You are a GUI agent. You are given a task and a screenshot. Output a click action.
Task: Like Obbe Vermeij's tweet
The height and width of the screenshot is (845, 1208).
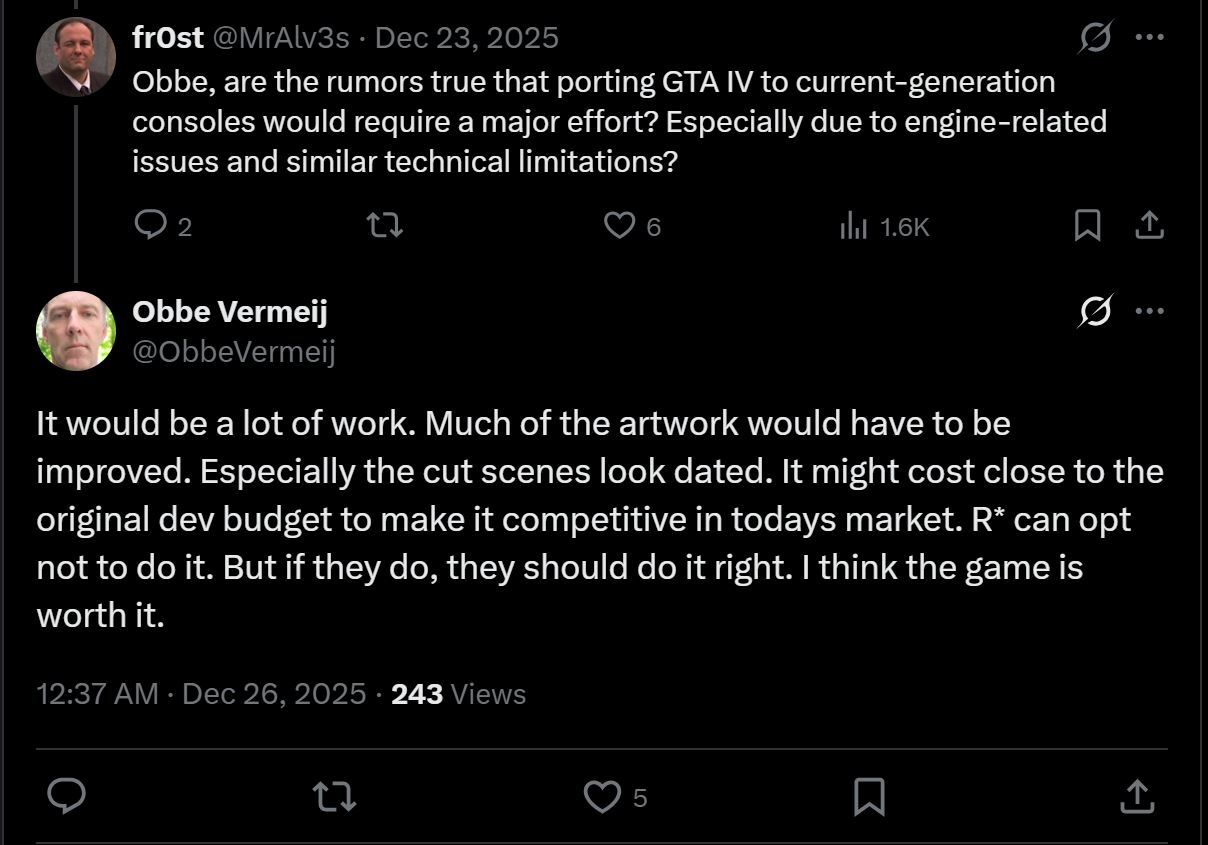(601, 797)
